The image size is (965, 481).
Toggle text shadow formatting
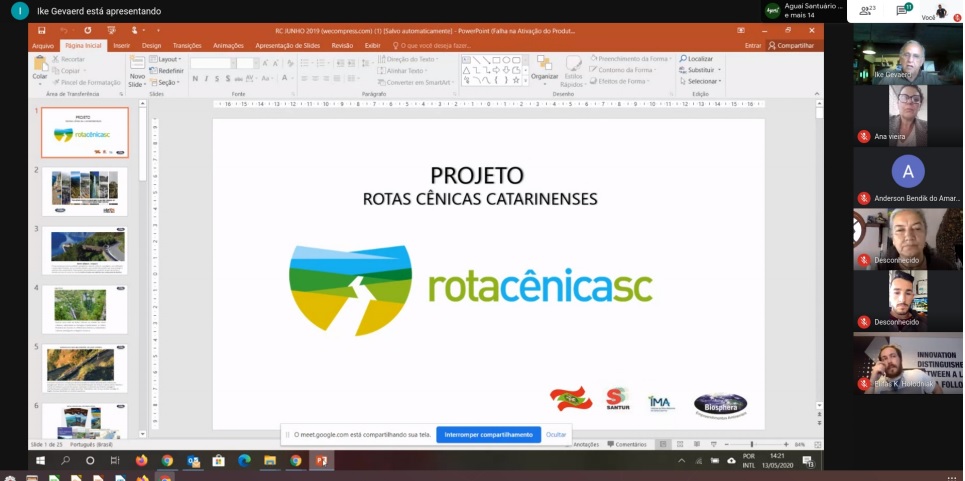point(228,79)
